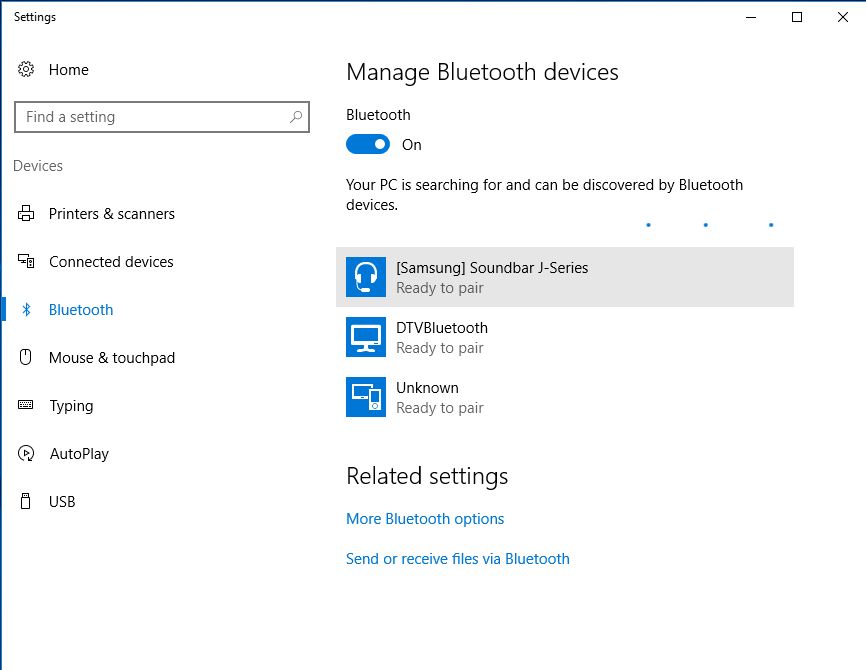Click the AutoPlay icon

click(x=26, y=454)
